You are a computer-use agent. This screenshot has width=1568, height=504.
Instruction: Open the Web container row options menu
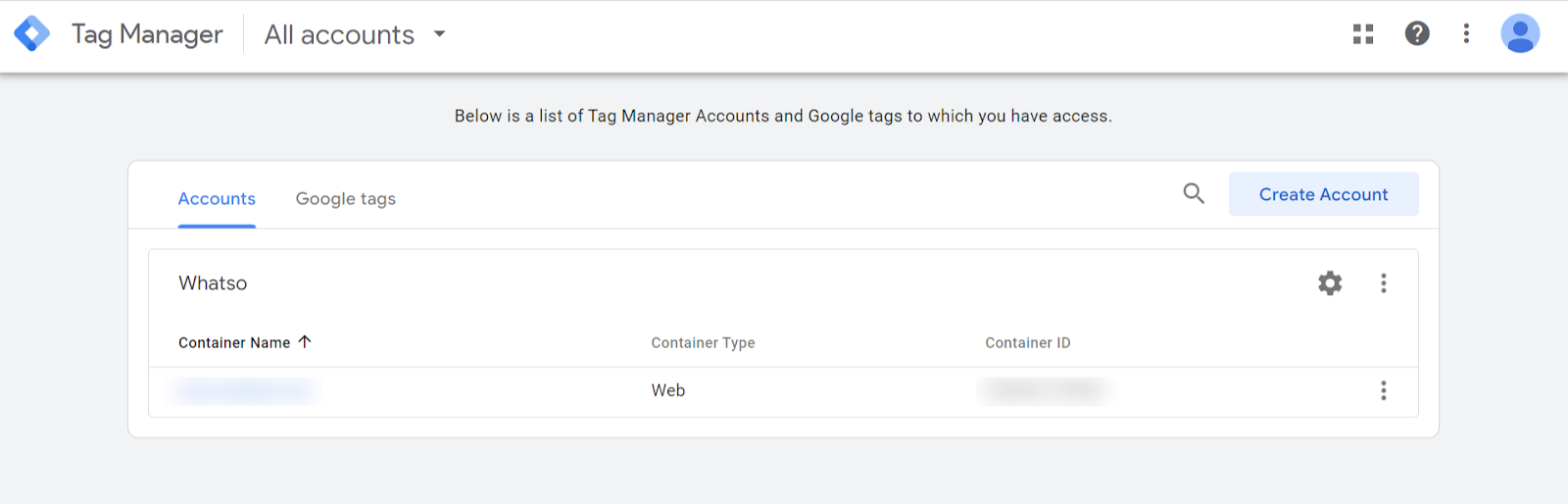coord(1384,390)
